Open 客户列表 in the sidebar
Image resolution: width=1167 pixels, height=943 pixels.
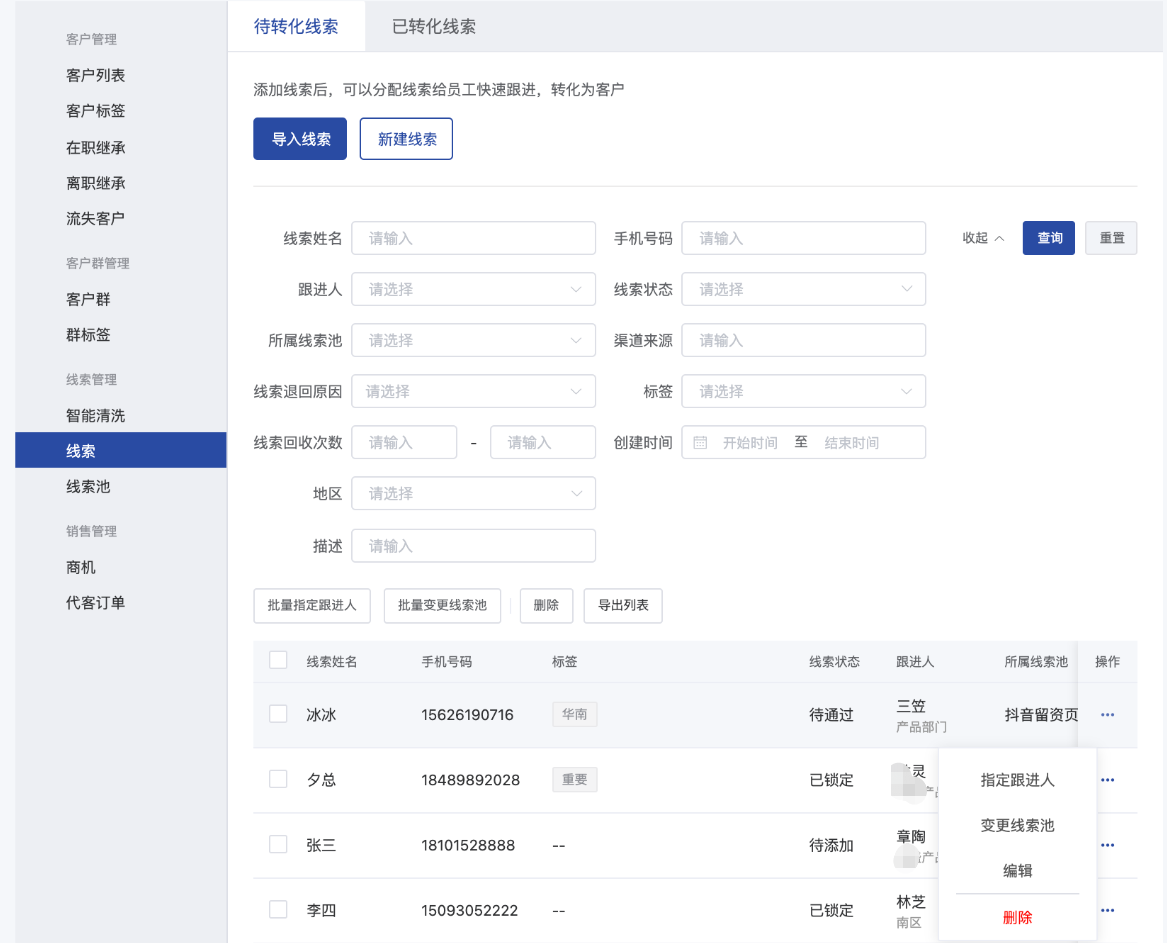95,75
